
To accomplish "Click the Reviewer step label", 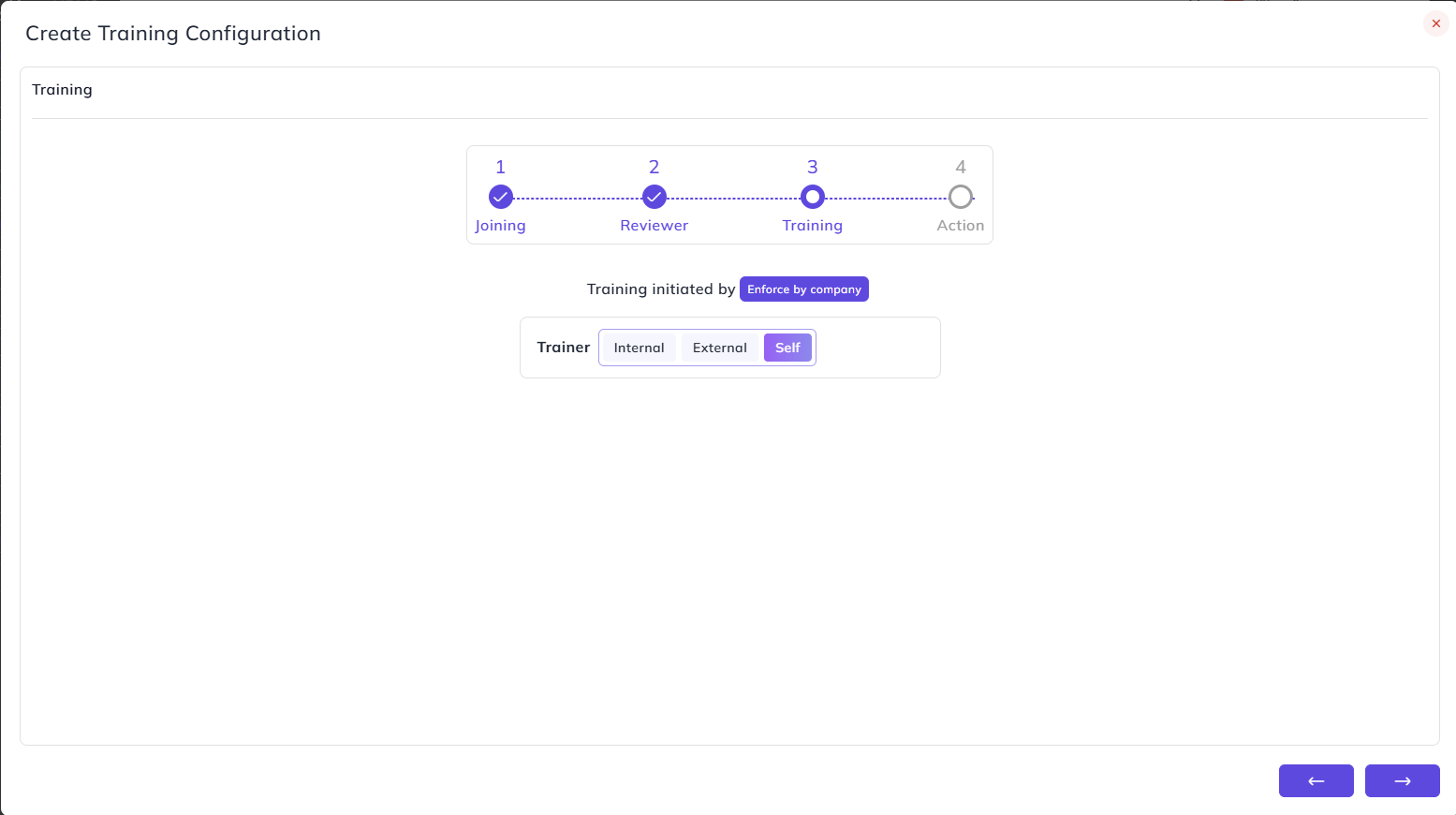I will (654, 226).
